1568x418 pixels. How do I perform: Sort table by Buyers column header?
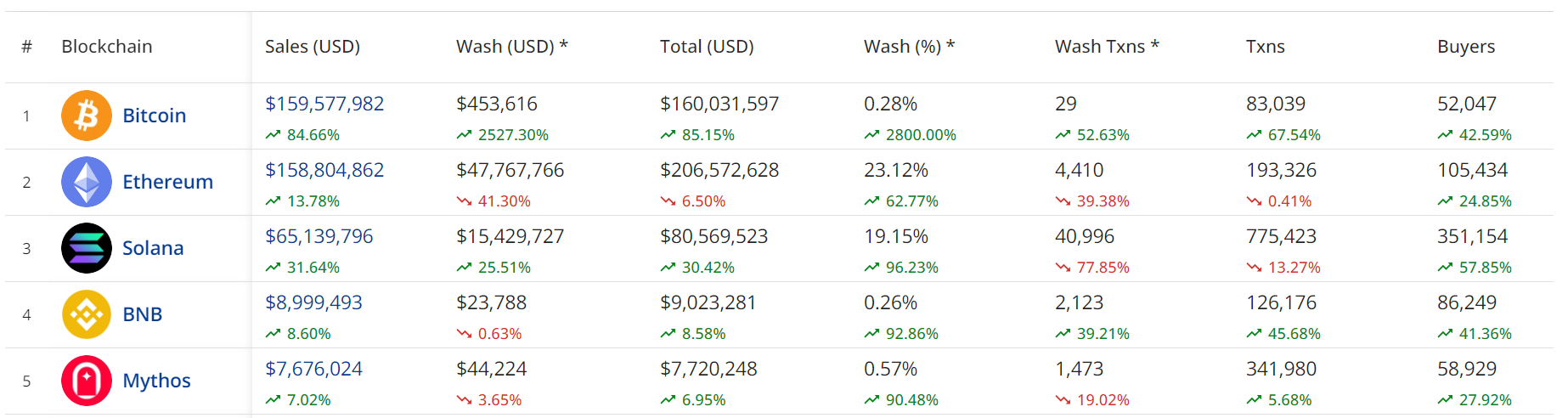(x=1466, y=47)
